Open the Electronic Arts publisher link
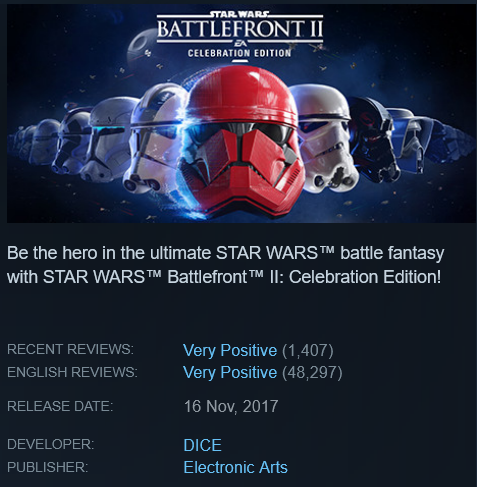The width and height of the screenshot is (477, 487). (236, 467)
